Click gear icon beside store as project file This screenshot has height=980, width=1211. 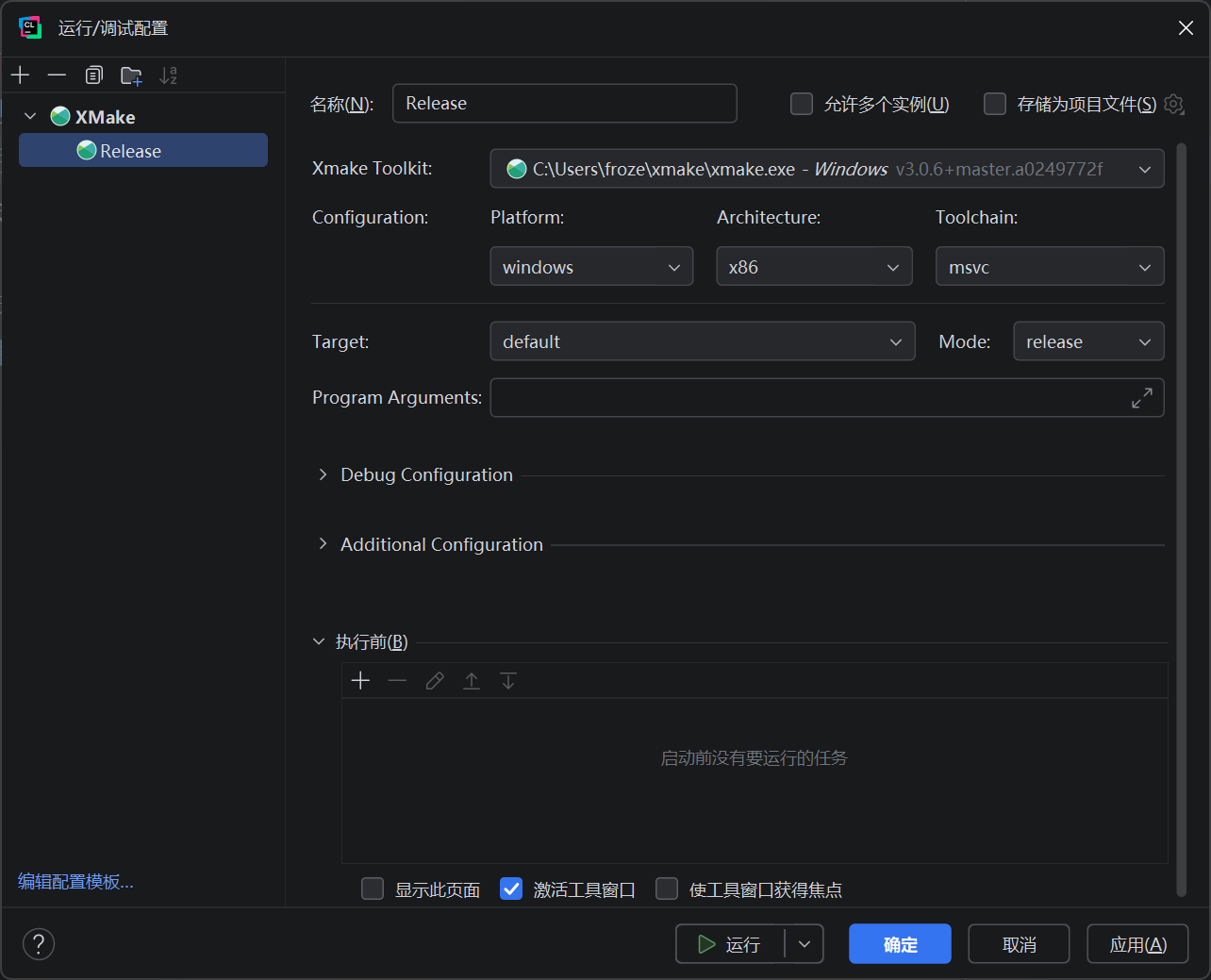point(1174,104)
